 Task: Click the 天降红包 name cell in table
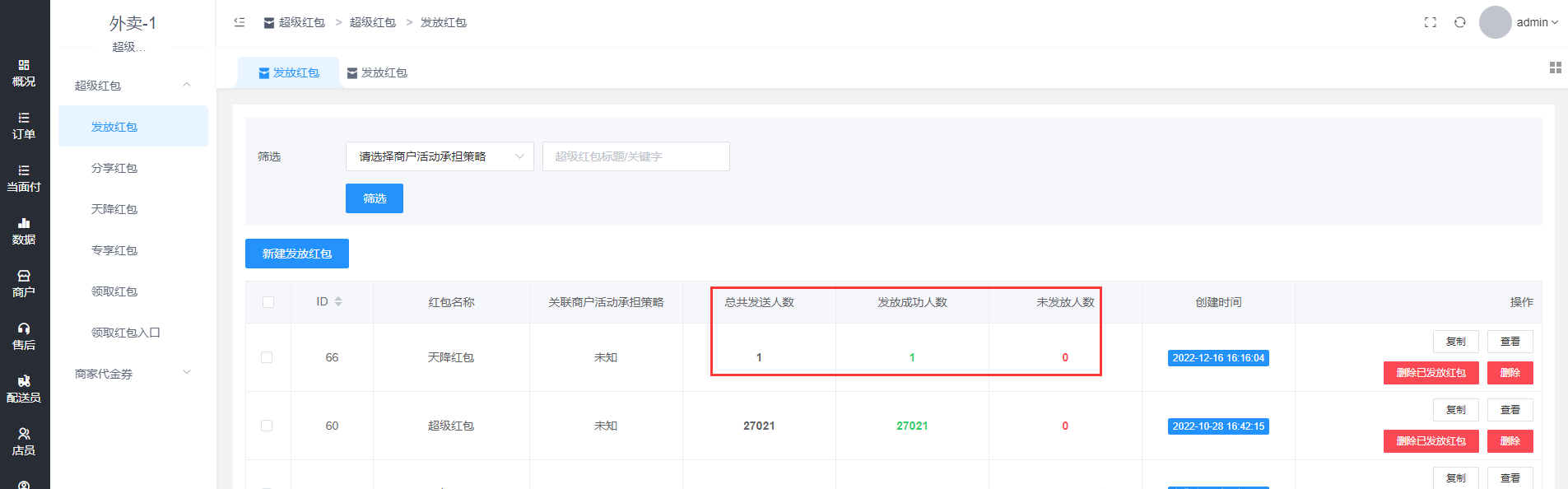[451, 357]
